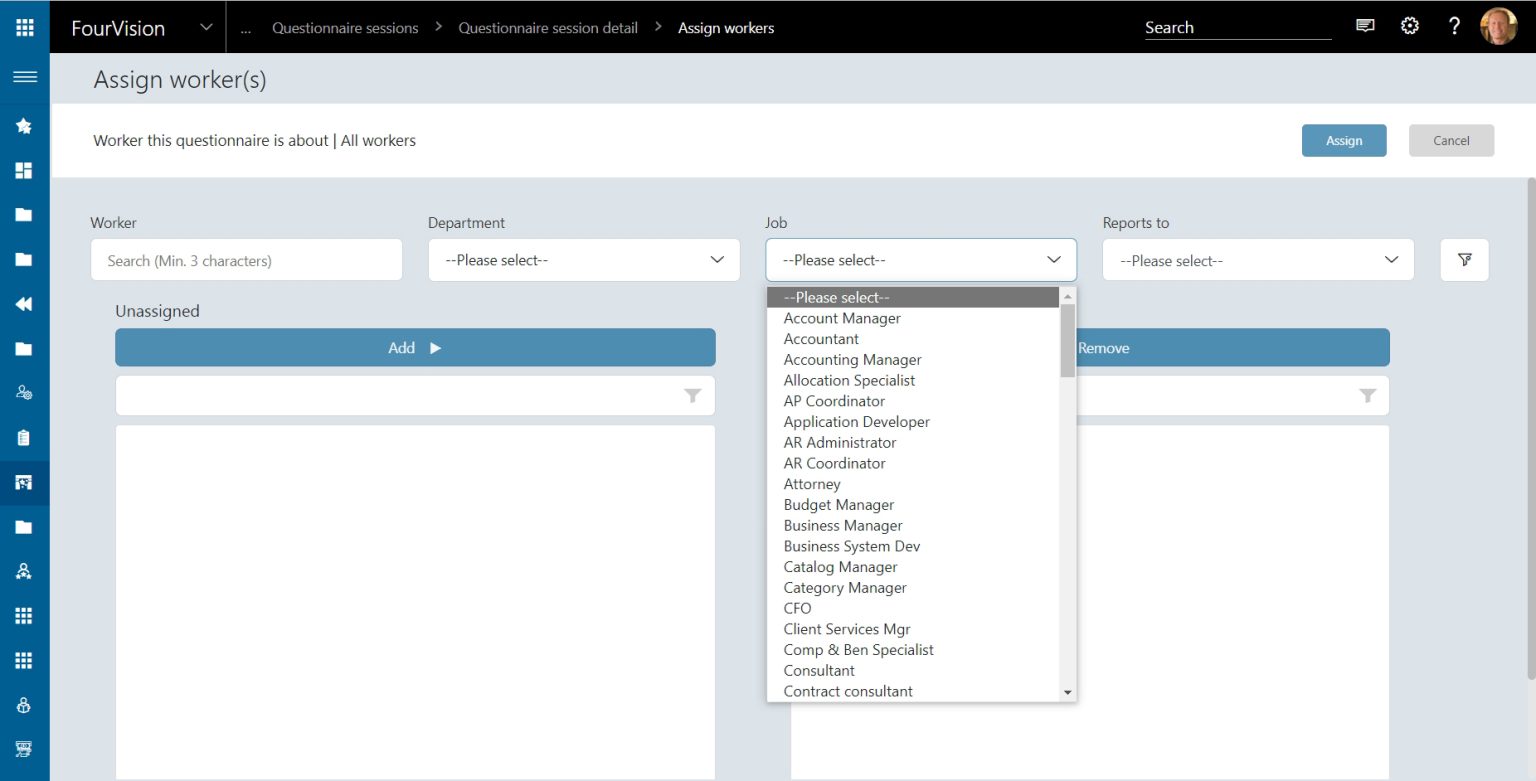Click the help question mark icon
1536x781 pixels.
pos(1454,27)
